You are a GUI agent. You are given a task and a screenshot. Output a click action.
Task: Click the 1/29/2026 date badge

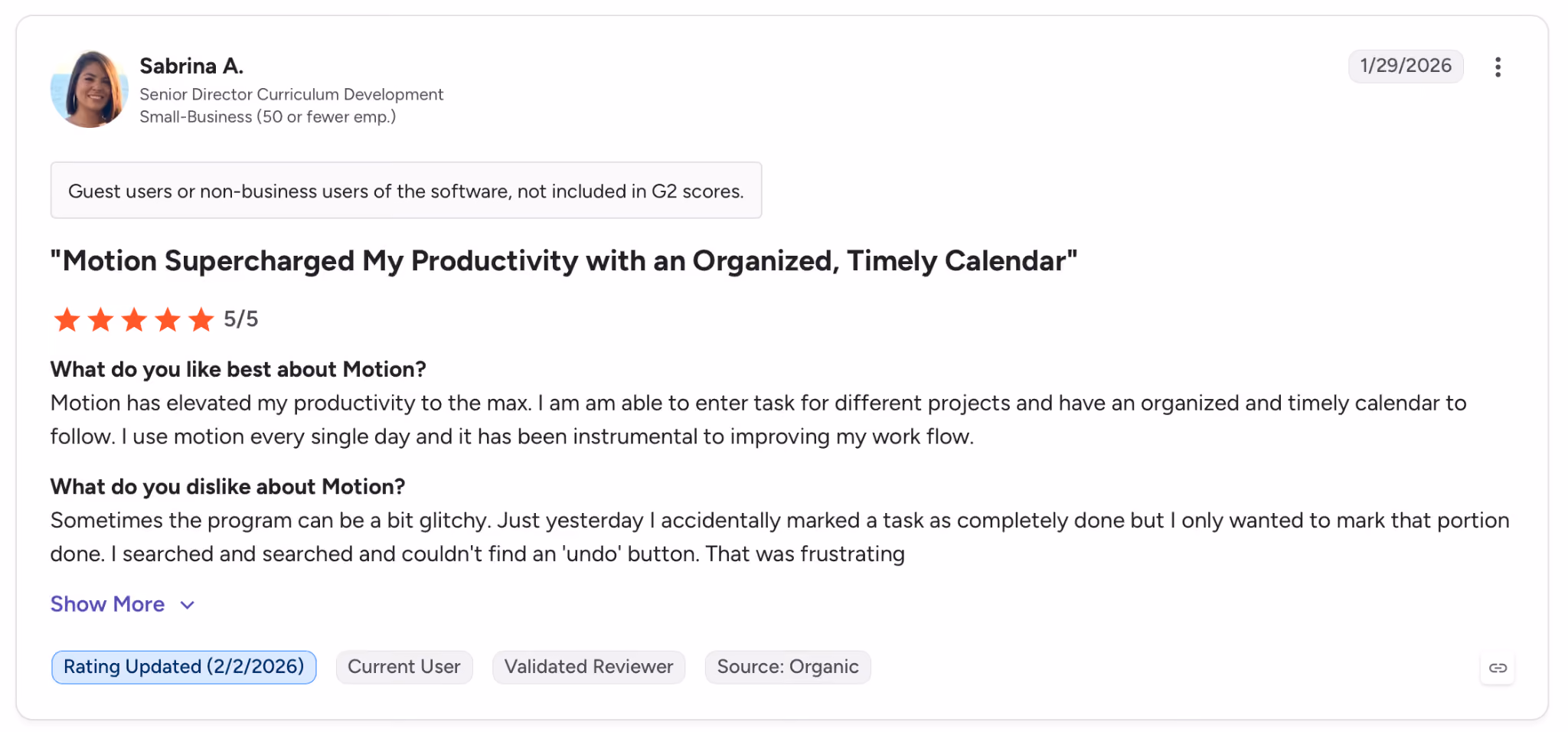pyautogui.click(x=1406, y=66)
